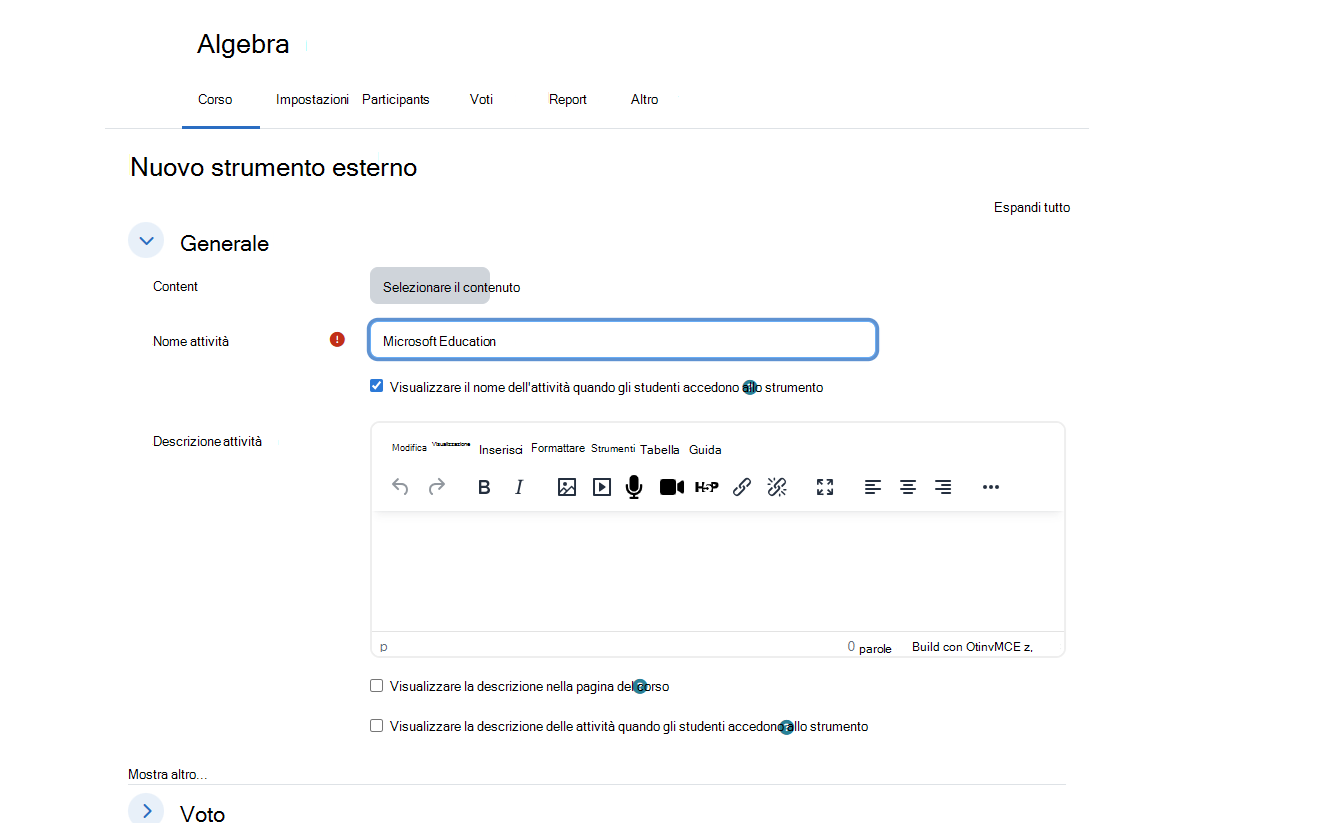Image resolution: width=1324 pixels, height=823 pixels.
Task: Align text left in editor
Action: coord(873,487)
